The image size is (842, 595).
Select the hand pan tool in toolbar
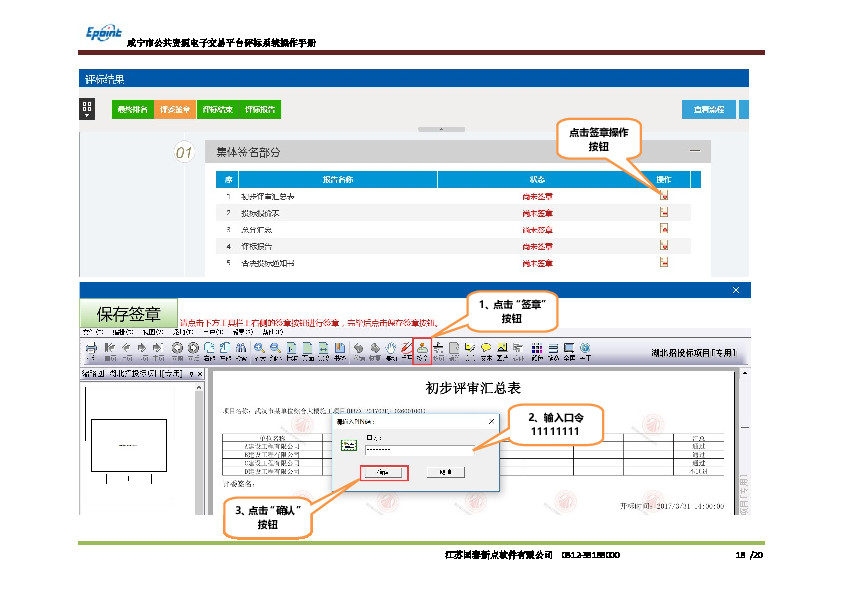pyautogui.click(x=389, y=349)
